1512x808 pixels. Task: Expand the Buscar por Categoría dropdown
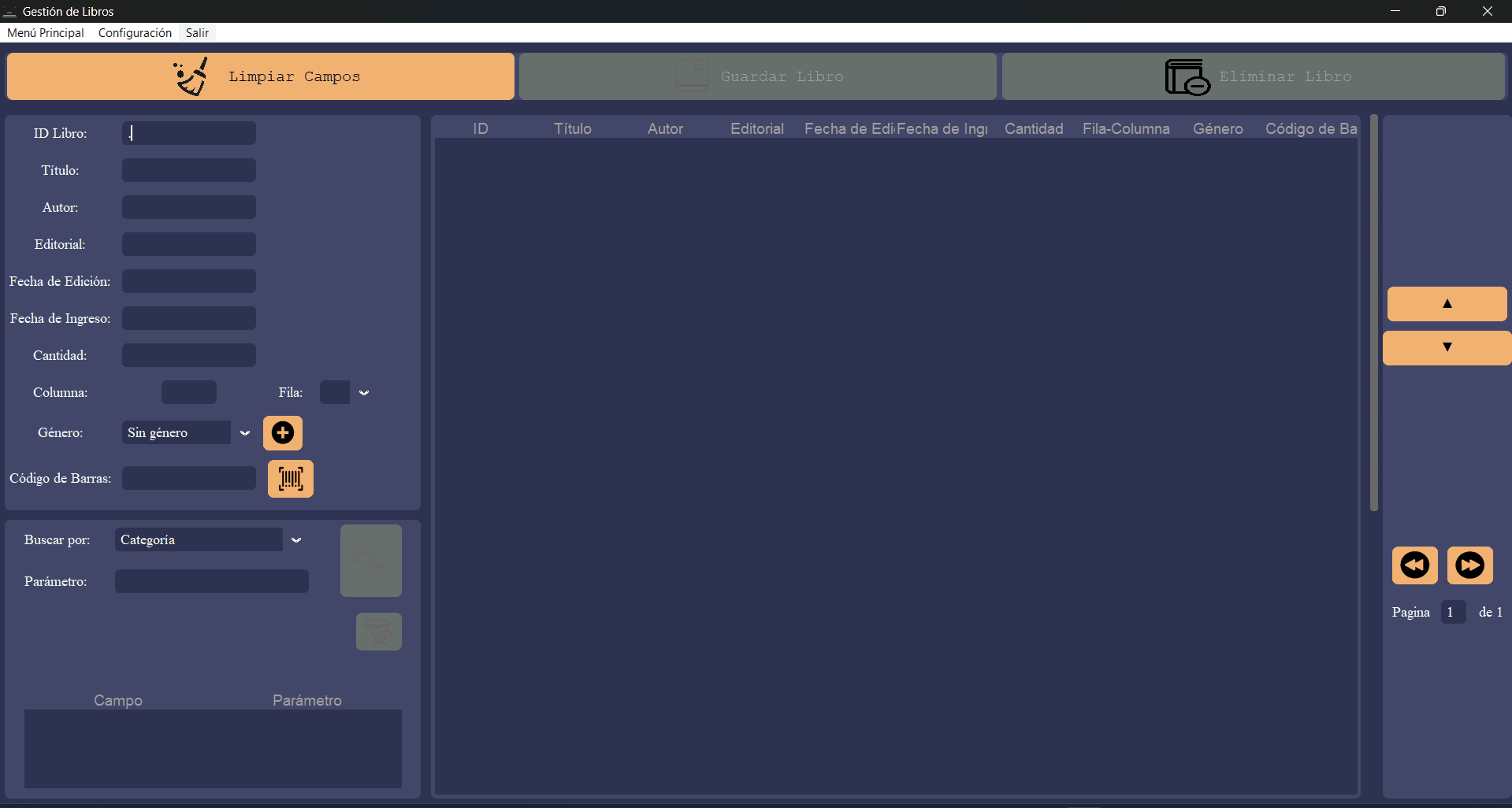296,540
